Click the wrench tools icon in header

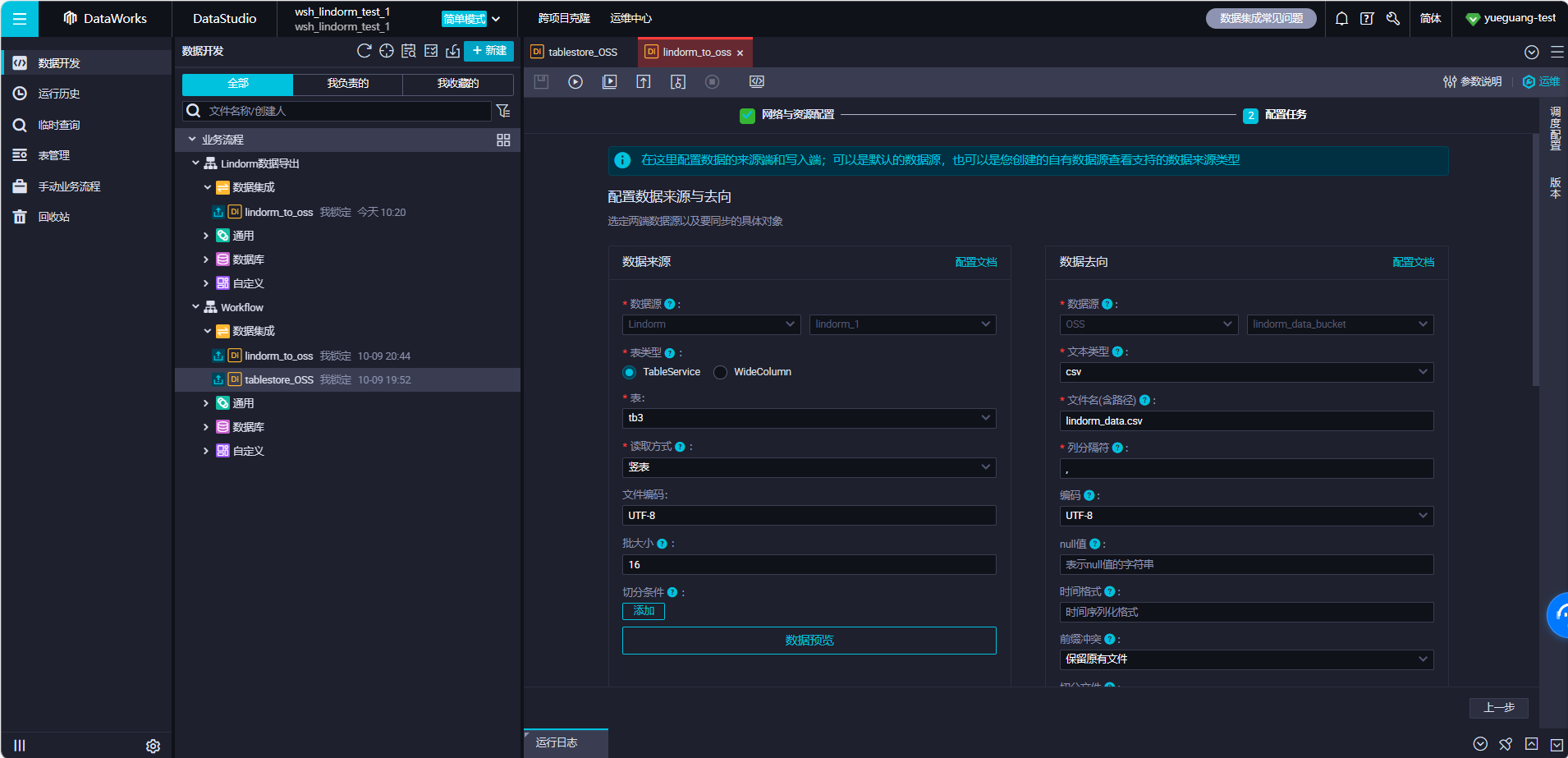tap(1393, 18)
